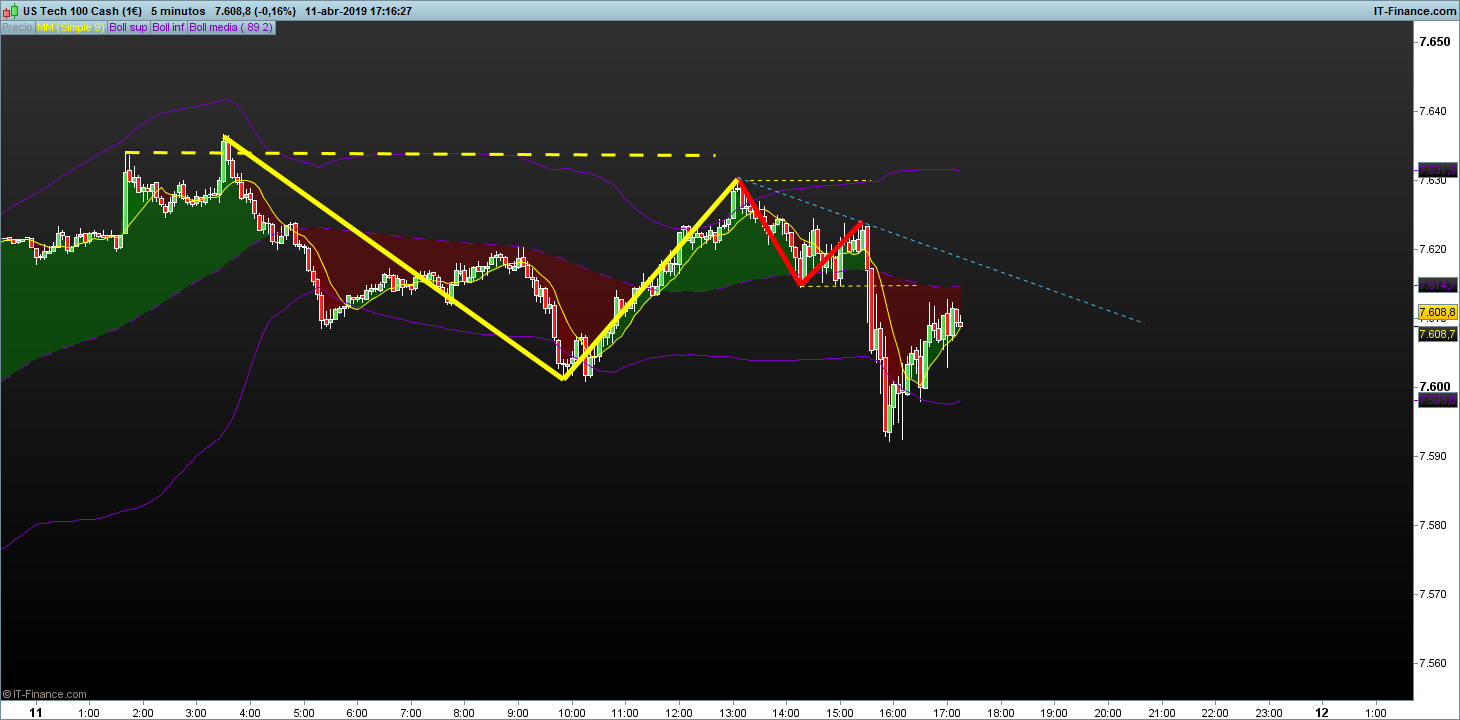
Task: Click the 20:00 time axis label
Action: (x=1107, y=713)
